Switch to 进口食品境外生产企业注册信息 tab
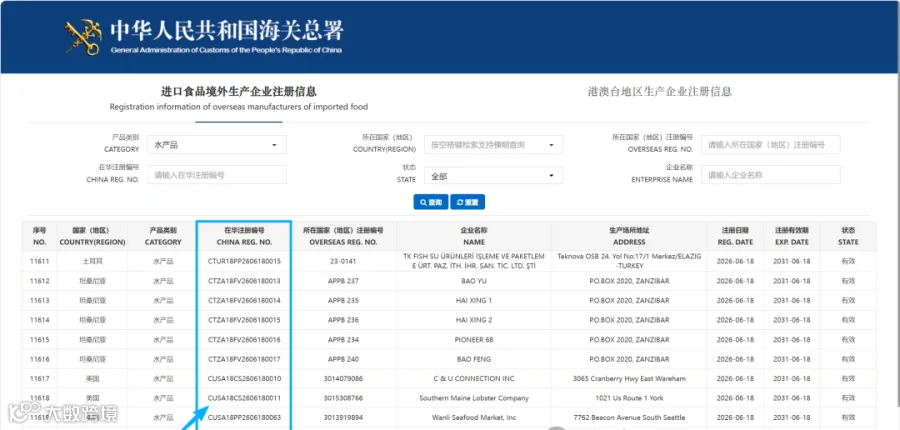Screen dimensions: 900x430 pos(239,99)
